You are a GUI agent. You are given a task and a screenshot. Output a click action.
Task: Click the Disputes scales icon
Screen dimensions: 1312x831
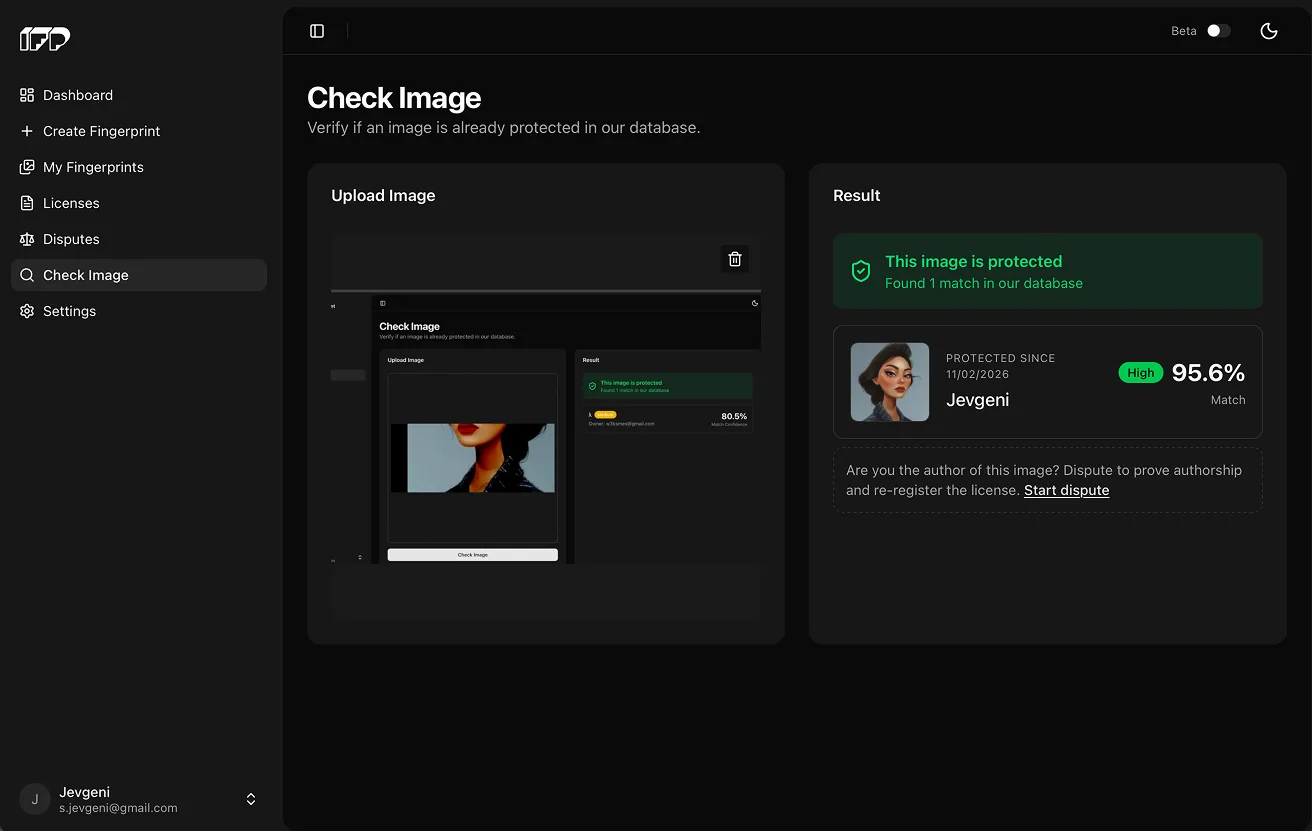click(x=27, y=239)
